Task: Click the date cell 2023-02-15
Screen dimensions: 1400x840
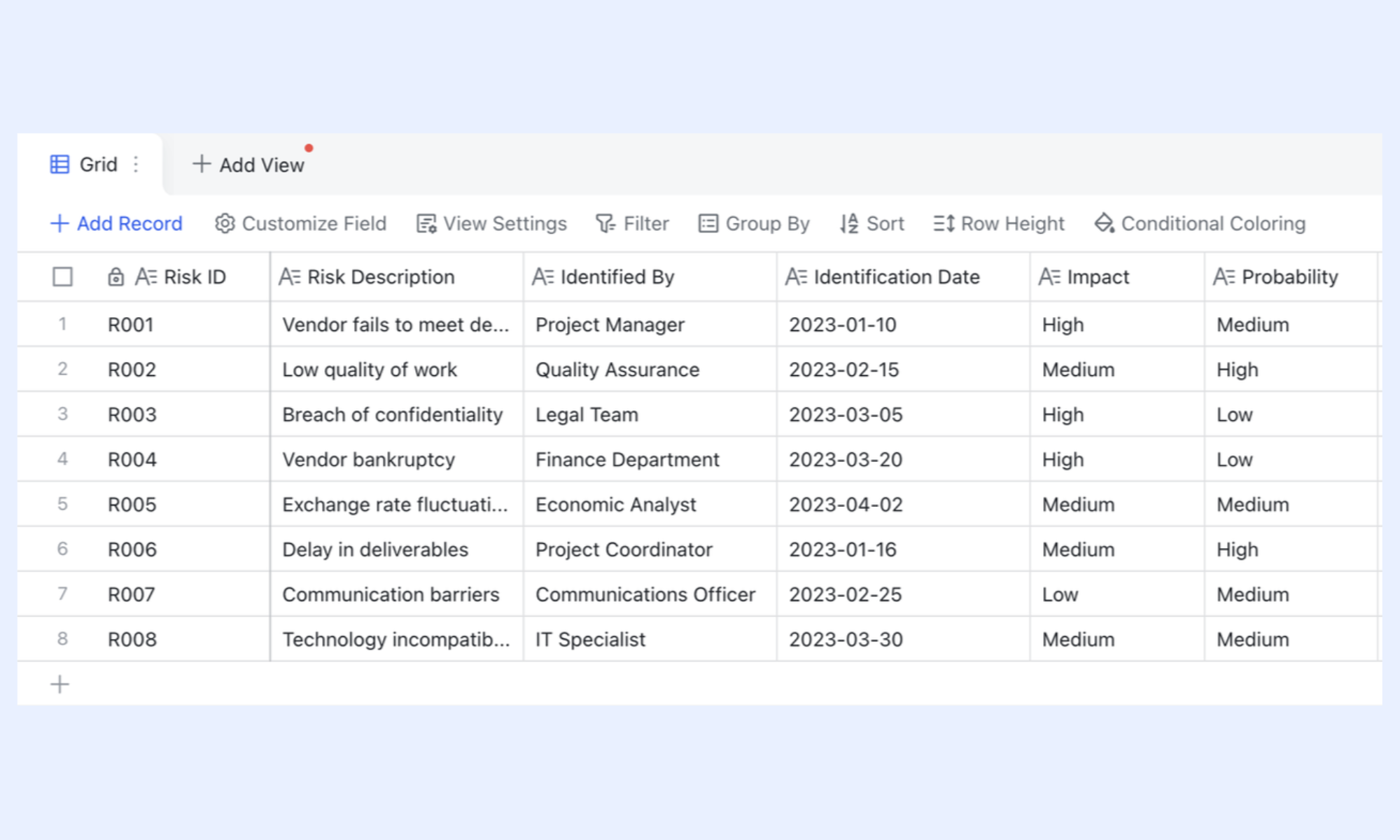Action: pos(904,369)
